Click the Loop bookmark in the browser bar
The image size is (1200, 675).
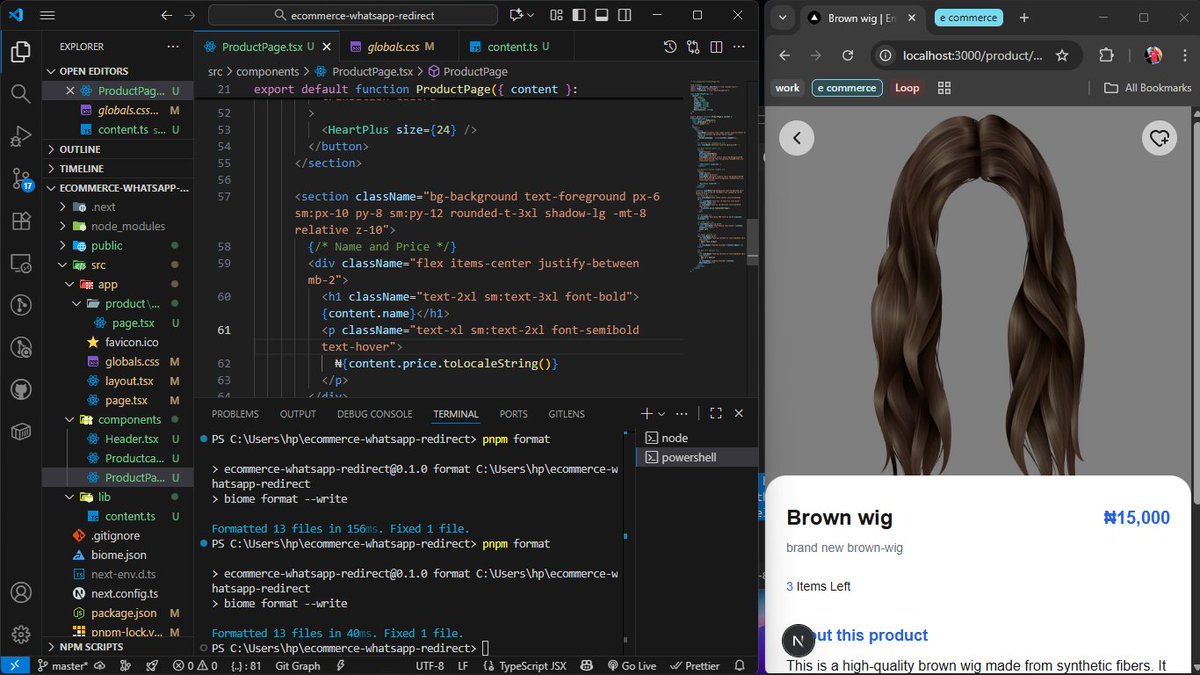point(906,88)
